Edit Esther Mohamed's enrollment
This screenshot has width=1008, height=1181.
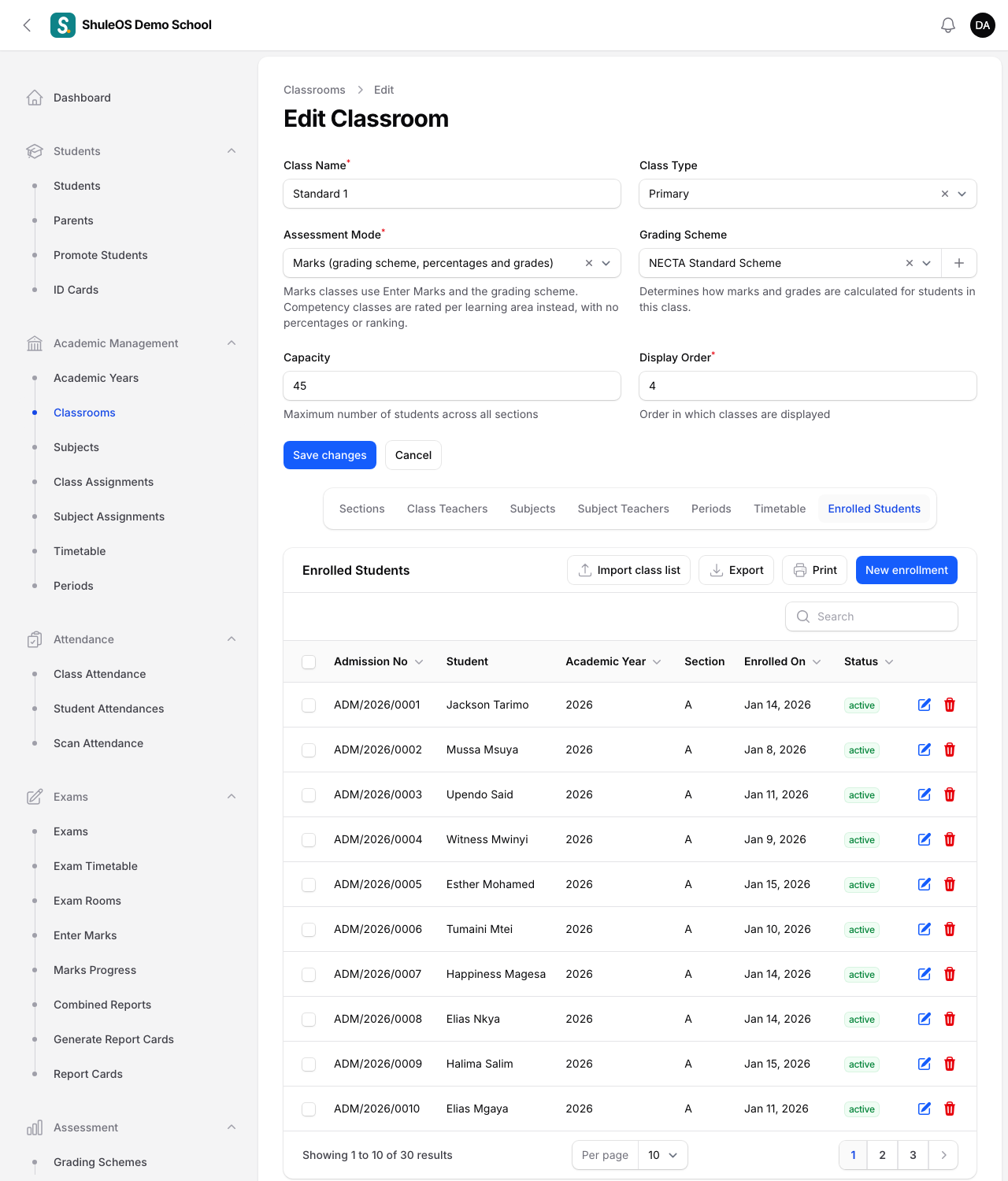[925, 884]
